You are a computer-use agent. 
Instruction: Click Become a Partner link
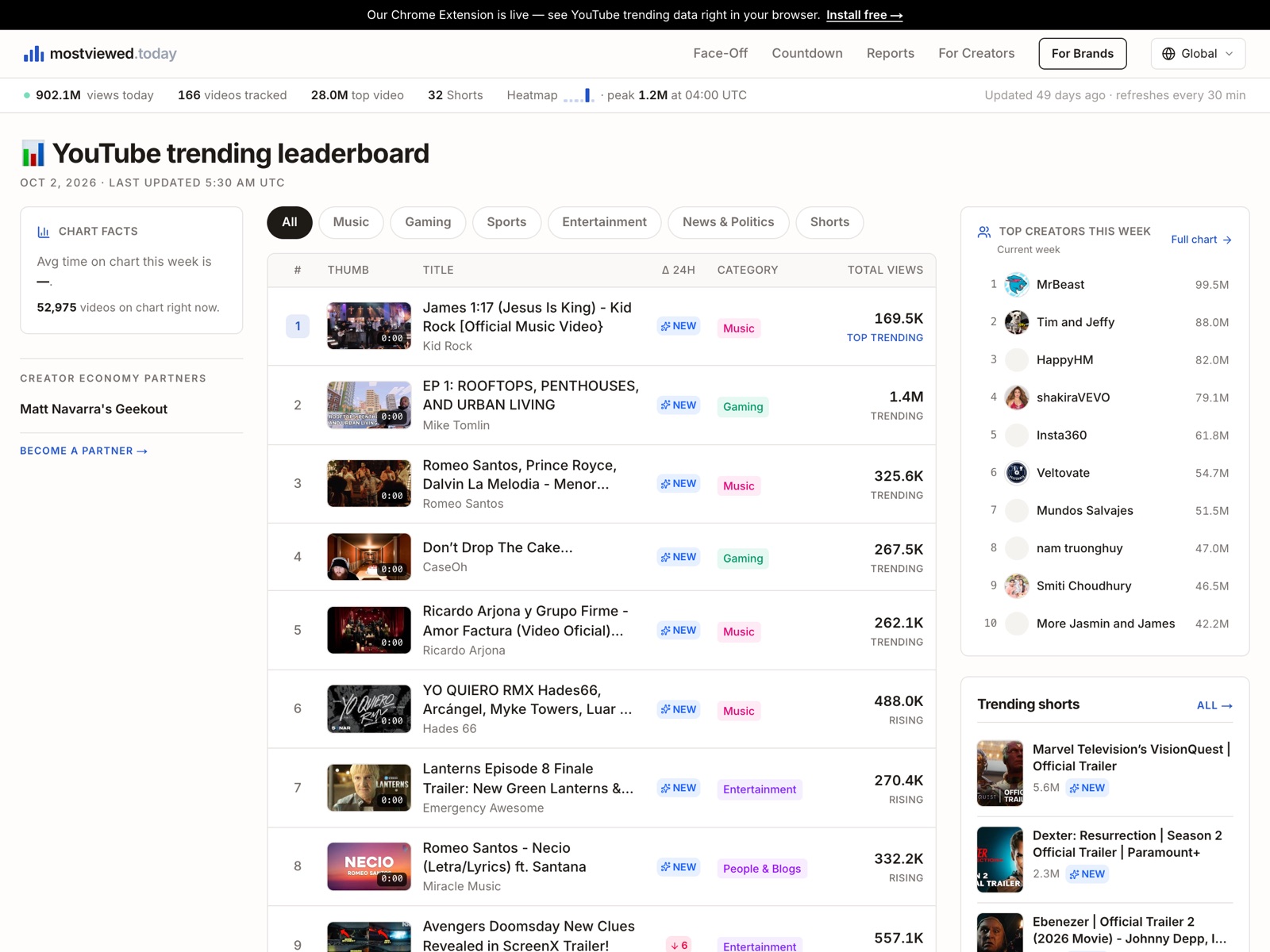click(x=84, y=451)
